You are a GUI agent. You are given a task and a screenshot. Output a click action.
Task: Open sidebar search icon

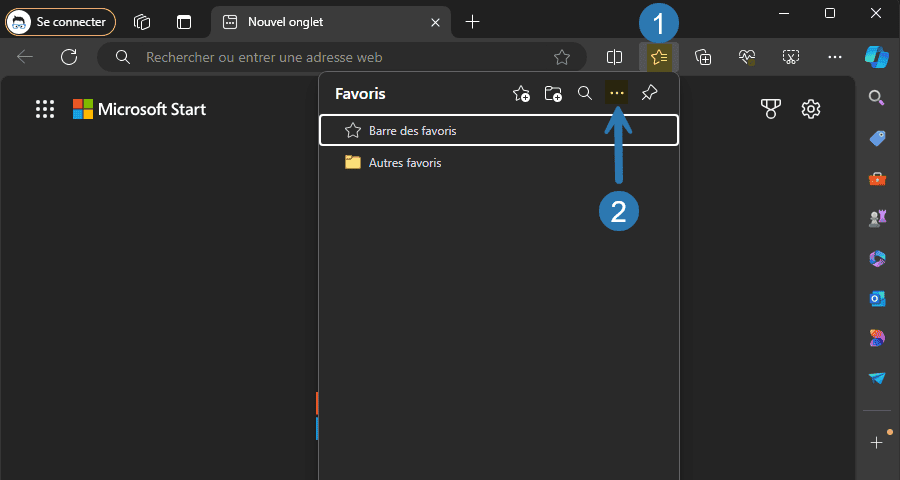[876, 98]
